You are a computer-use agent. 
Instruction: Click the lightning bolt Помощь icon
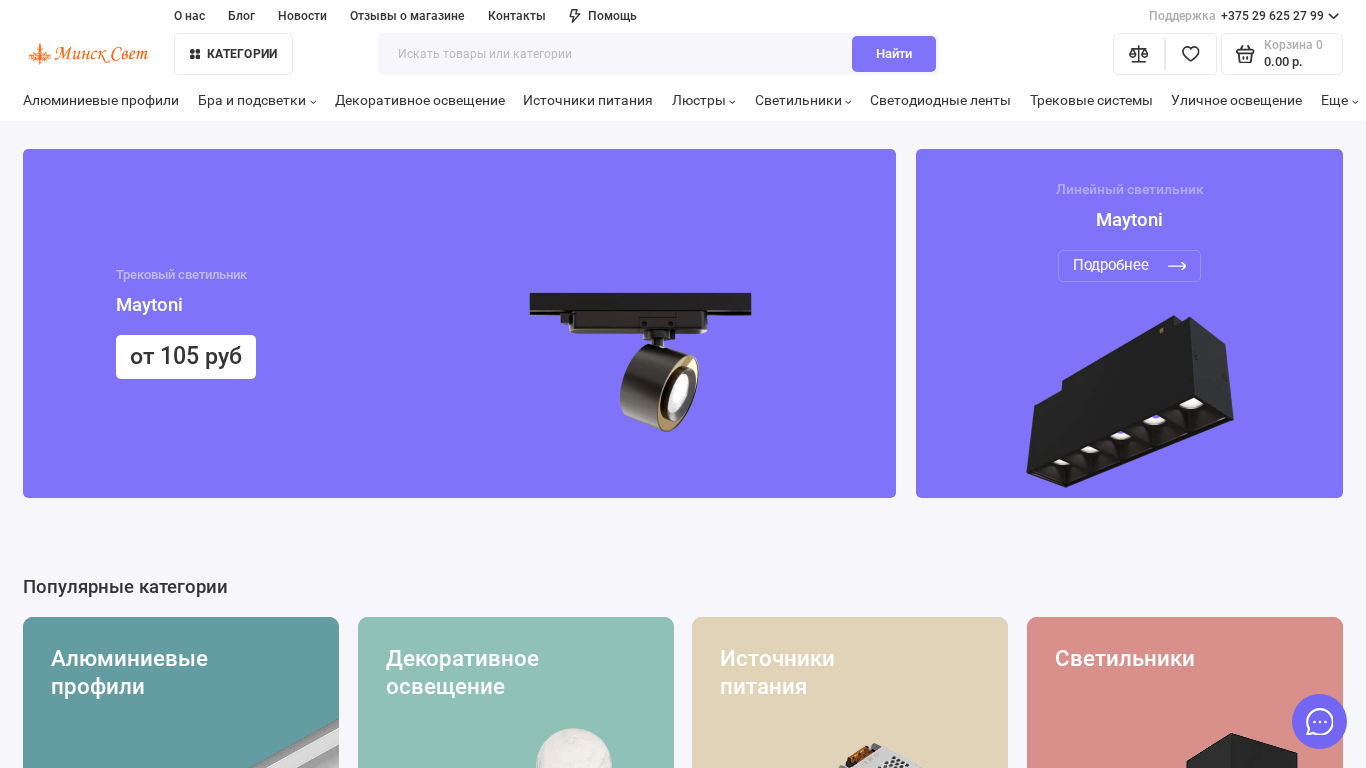pyautogui.click(x=575, y=16)
